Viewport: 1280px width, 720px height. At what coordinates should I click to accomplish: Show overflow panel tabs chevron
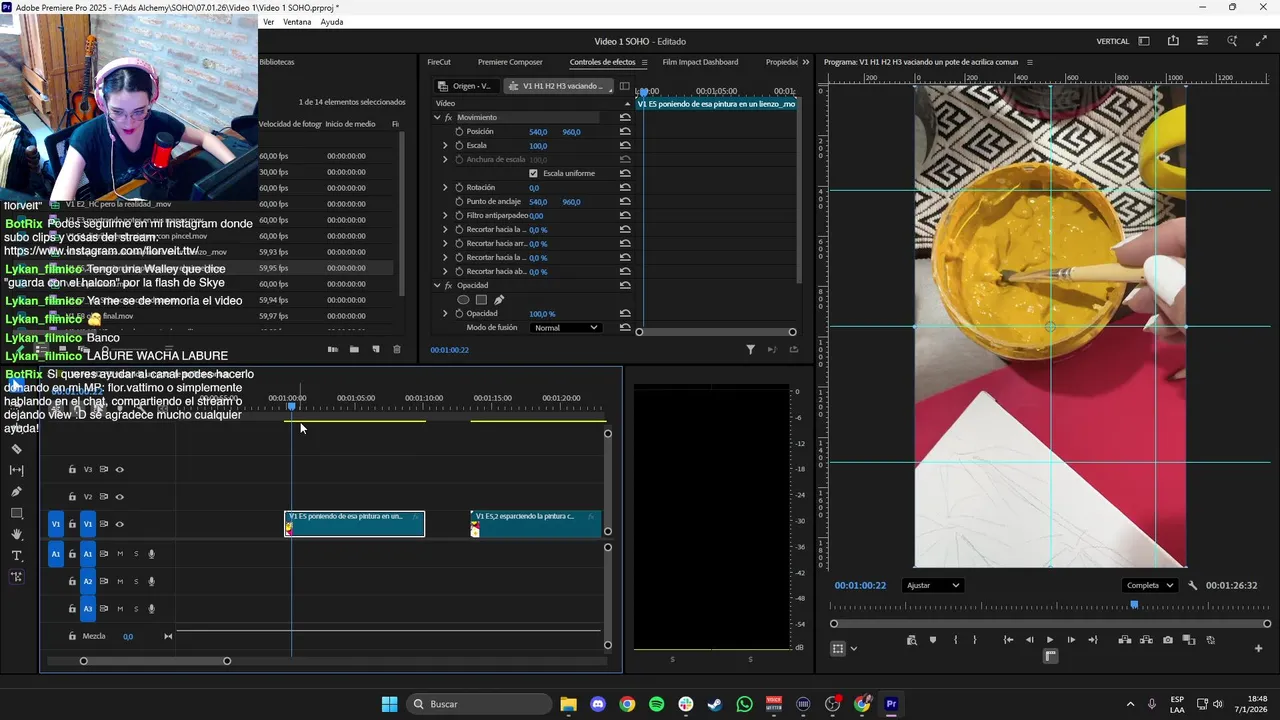[805, 62]
